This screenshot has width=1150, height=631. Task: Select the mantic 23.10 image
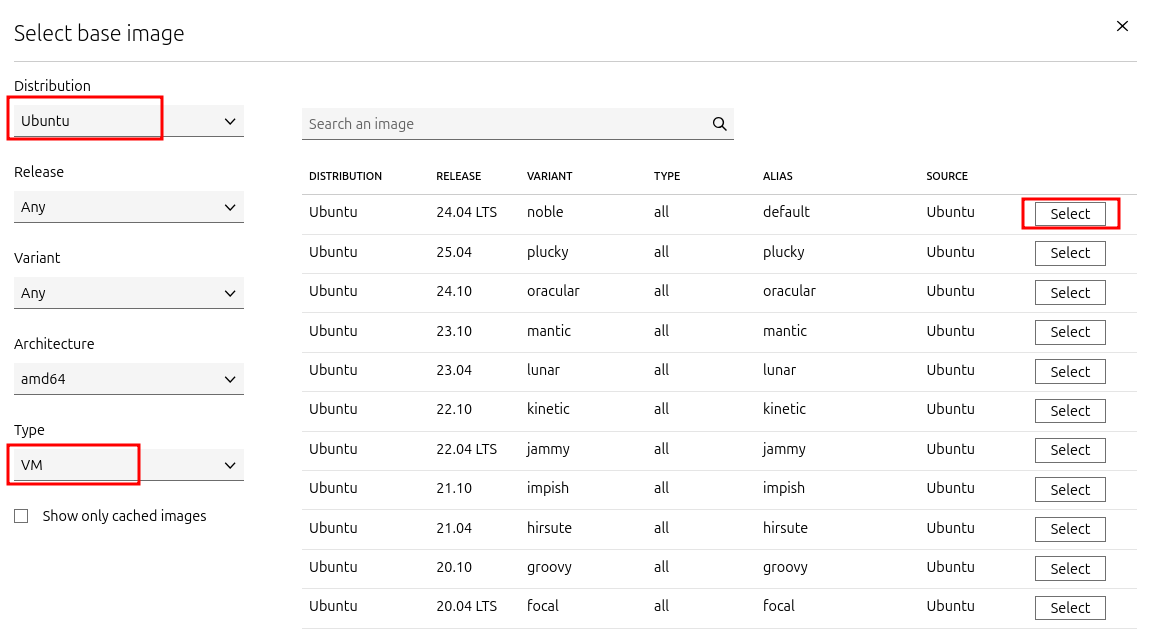[x=1070, y=332]
